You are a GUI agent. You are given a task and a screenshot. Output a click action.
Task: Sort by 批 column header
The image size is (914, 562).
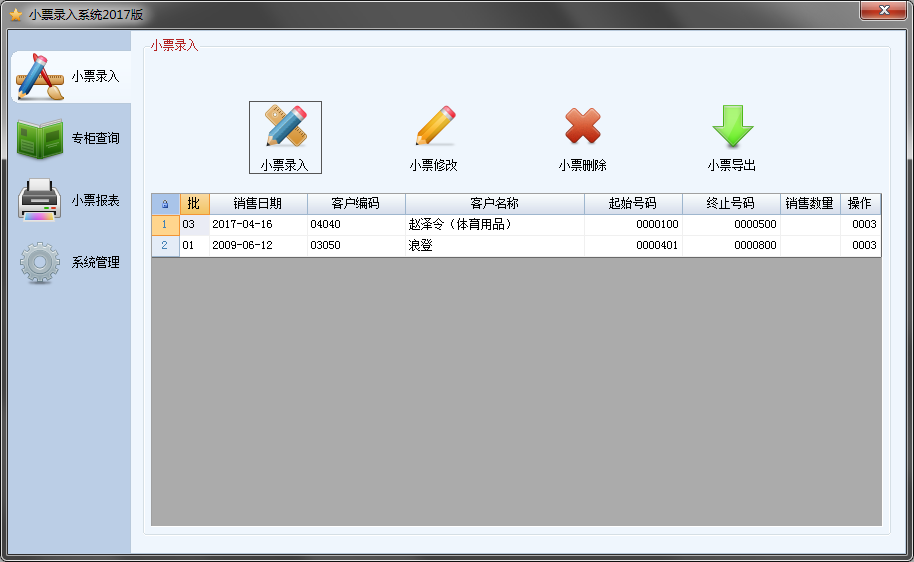[194, 204]
